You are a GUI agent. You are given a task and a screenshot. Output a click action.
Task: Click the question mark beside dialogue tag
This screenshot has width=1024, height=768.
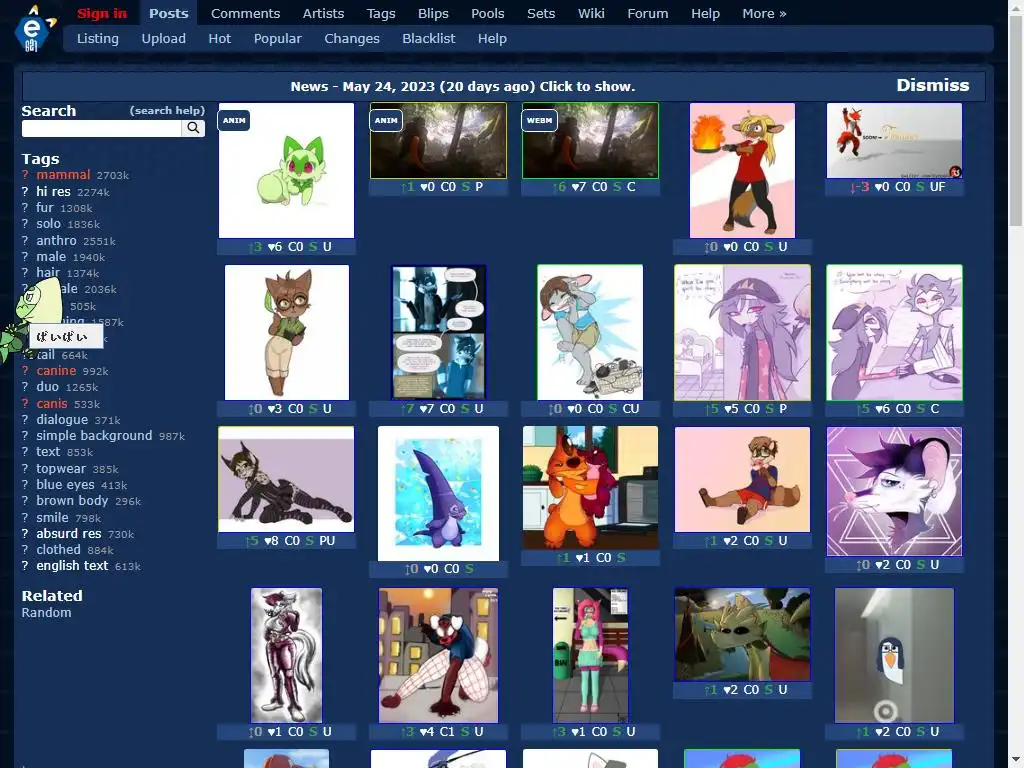25,419
